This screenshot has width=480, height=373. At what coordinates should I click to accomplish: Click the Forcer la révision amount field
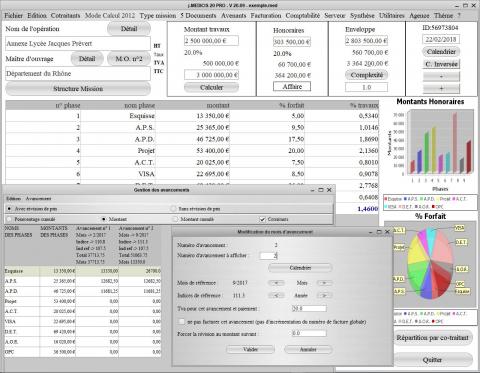pos(309,333)
